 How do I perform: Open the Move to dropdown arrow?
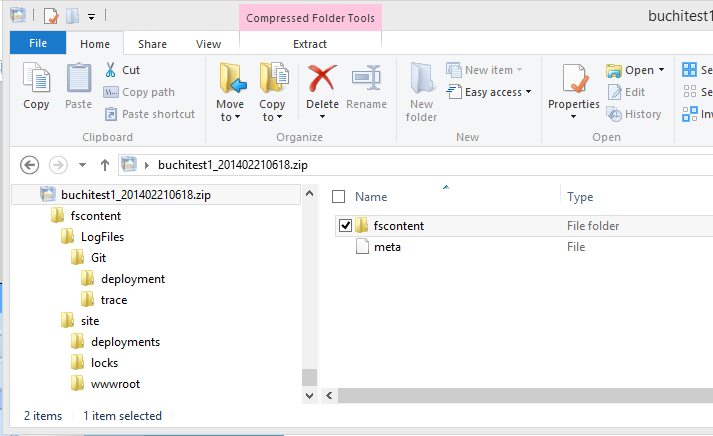(x=238, y=117)
